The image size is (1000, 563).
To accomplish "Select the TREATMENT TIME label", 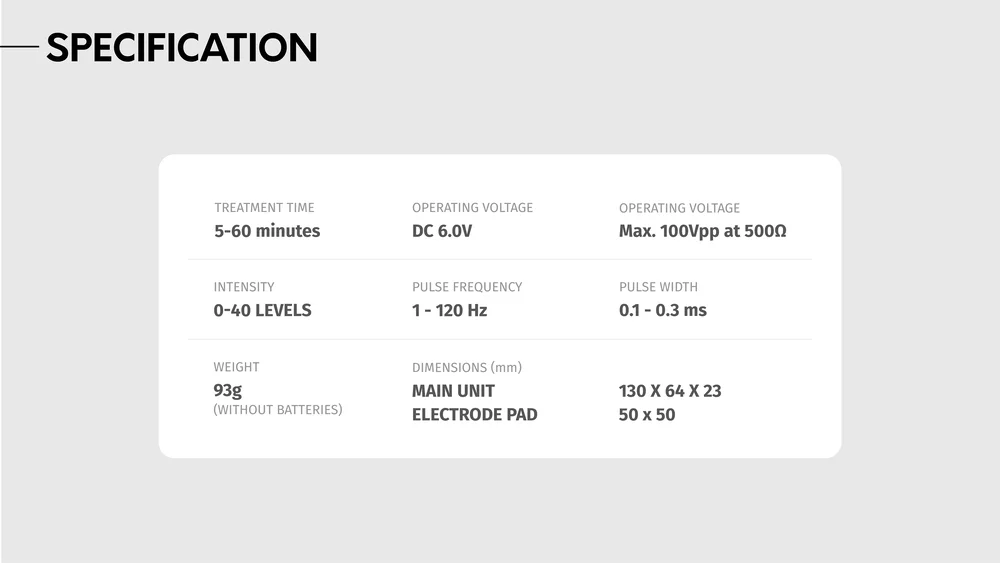I will tap(264, 208).
